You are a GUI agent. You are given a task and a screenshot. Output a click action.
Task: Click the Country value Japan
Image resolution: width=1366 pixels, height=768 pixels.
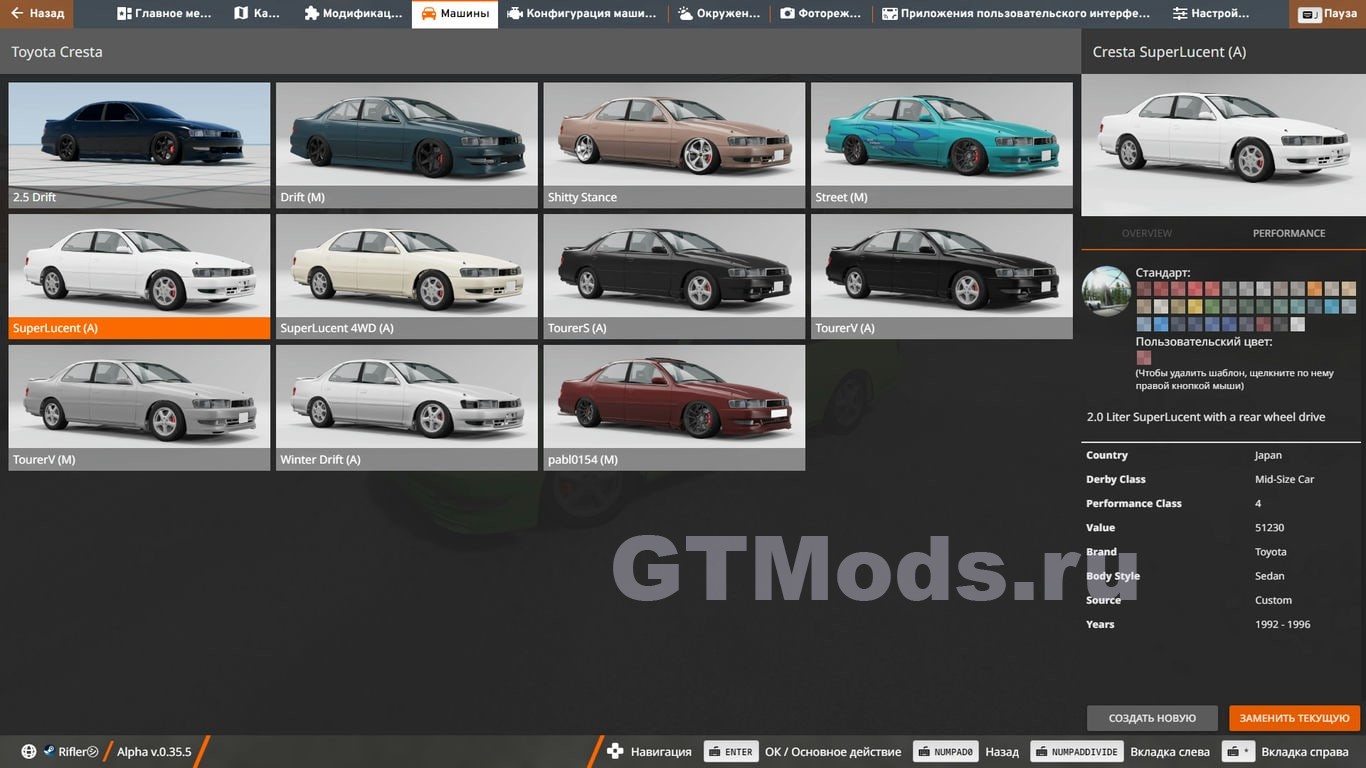point(1268,455)
